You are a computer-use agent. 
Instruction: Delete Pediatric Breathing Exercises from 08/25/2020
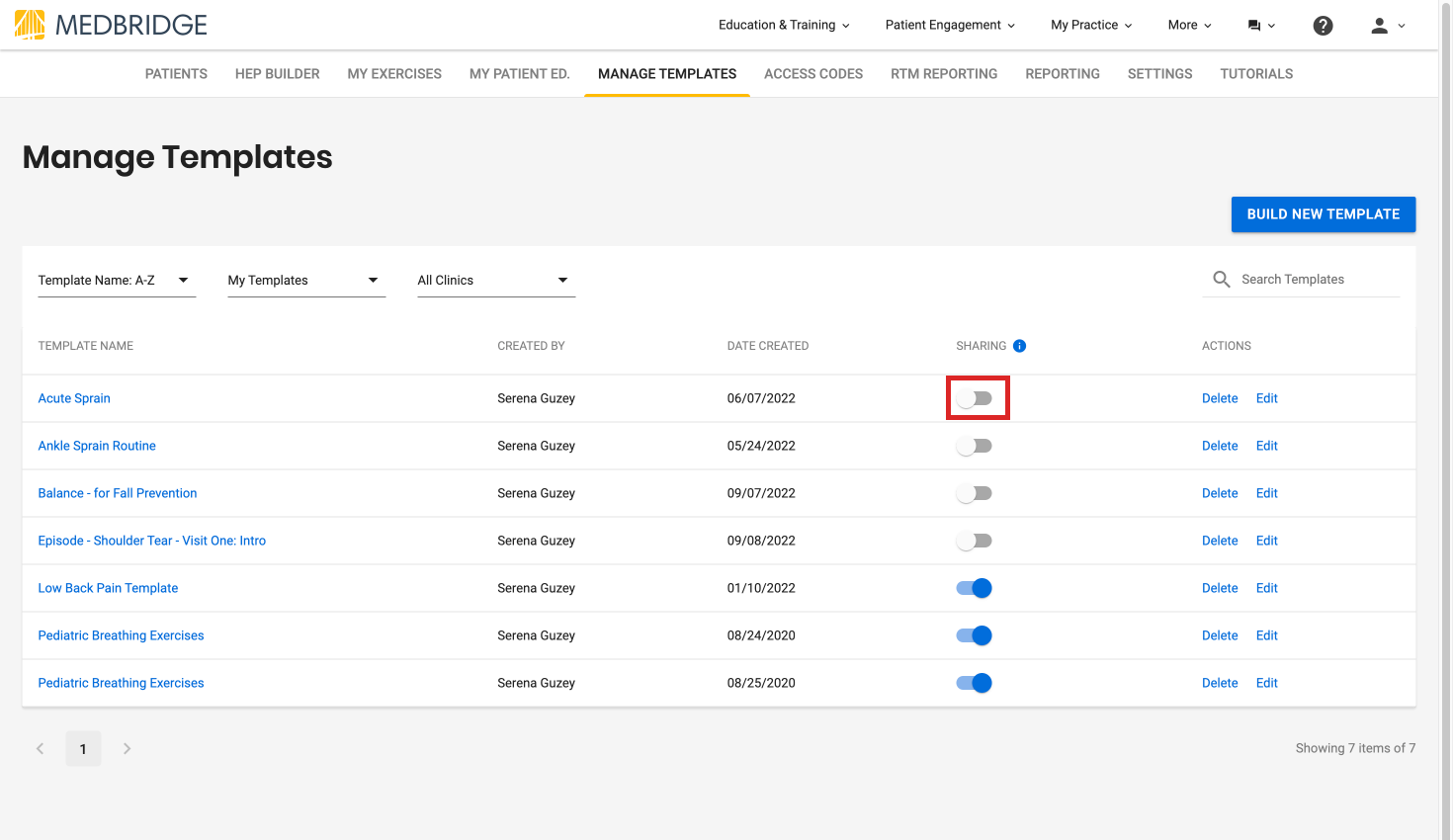(x=1220, y=683)
